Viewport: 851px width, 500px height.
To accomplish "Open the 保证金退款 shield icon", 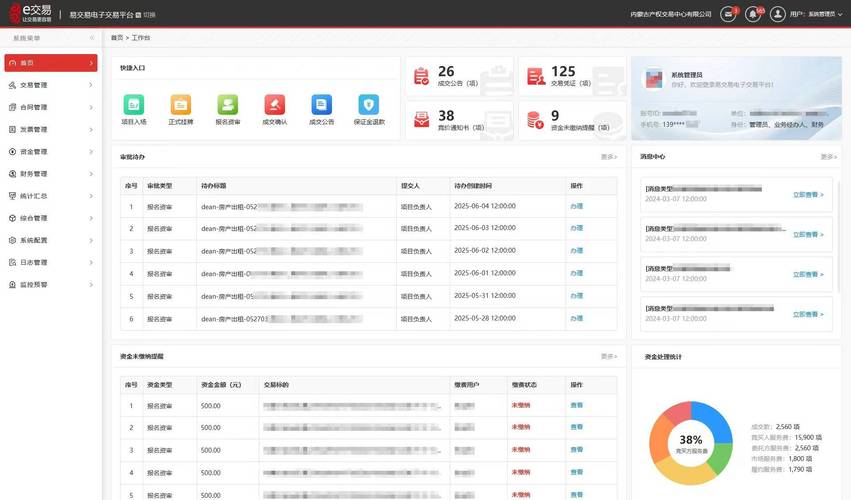I will [369, 104].
